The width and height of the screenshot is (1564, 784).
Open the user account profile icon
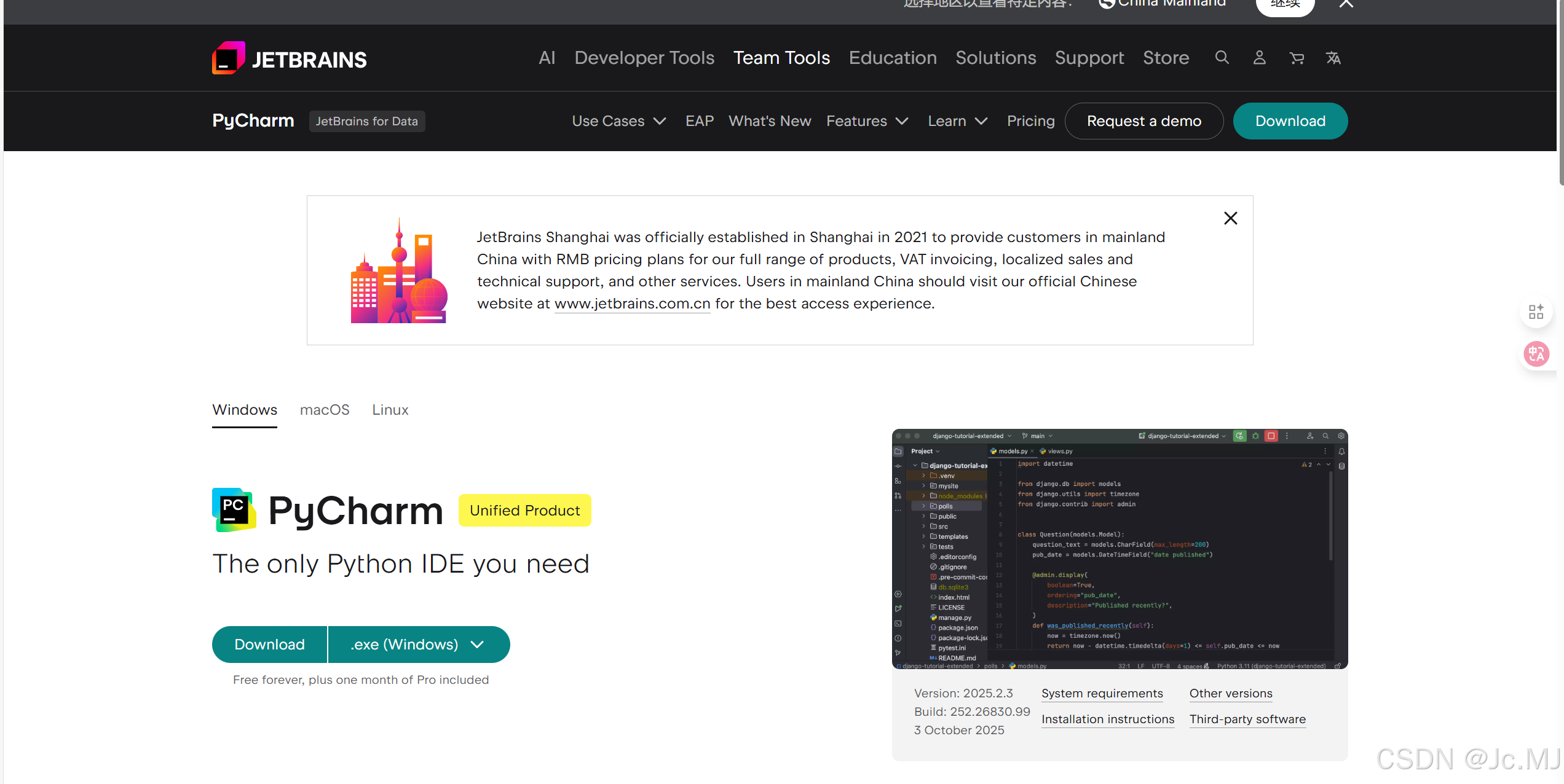(x=1259, y=58)
